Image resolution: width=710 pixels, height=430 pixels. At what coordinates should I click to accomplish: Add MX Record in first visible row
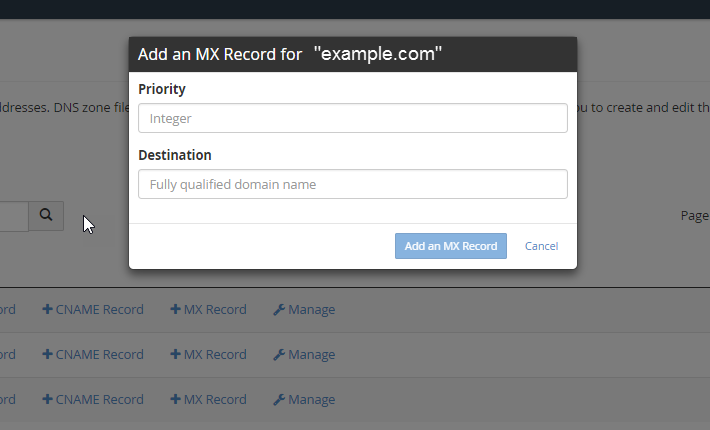pos(208,310)
